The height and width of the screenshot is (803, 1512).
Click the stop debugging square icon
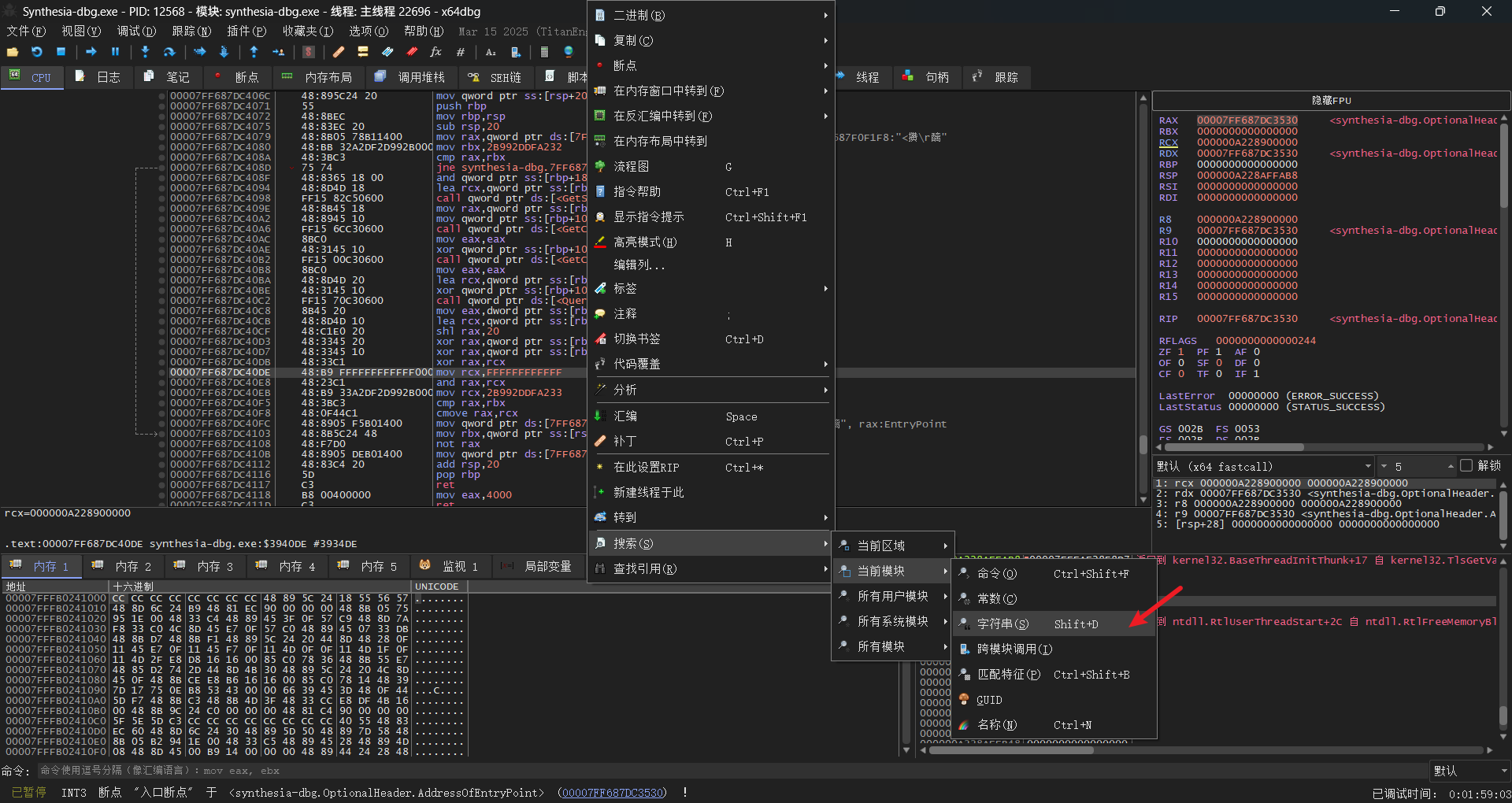tap(61, 52)
